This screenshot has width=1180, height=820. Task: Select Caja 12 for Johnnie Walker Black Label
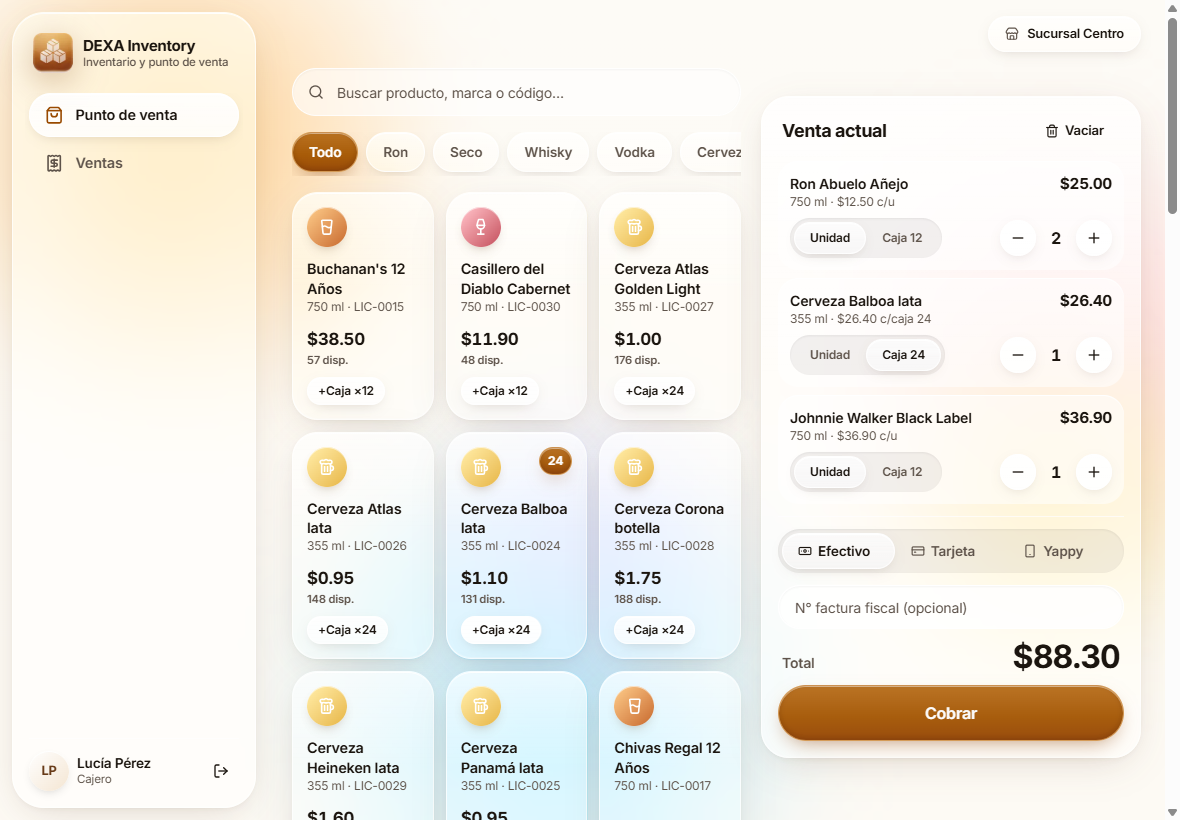pos(902,472)
